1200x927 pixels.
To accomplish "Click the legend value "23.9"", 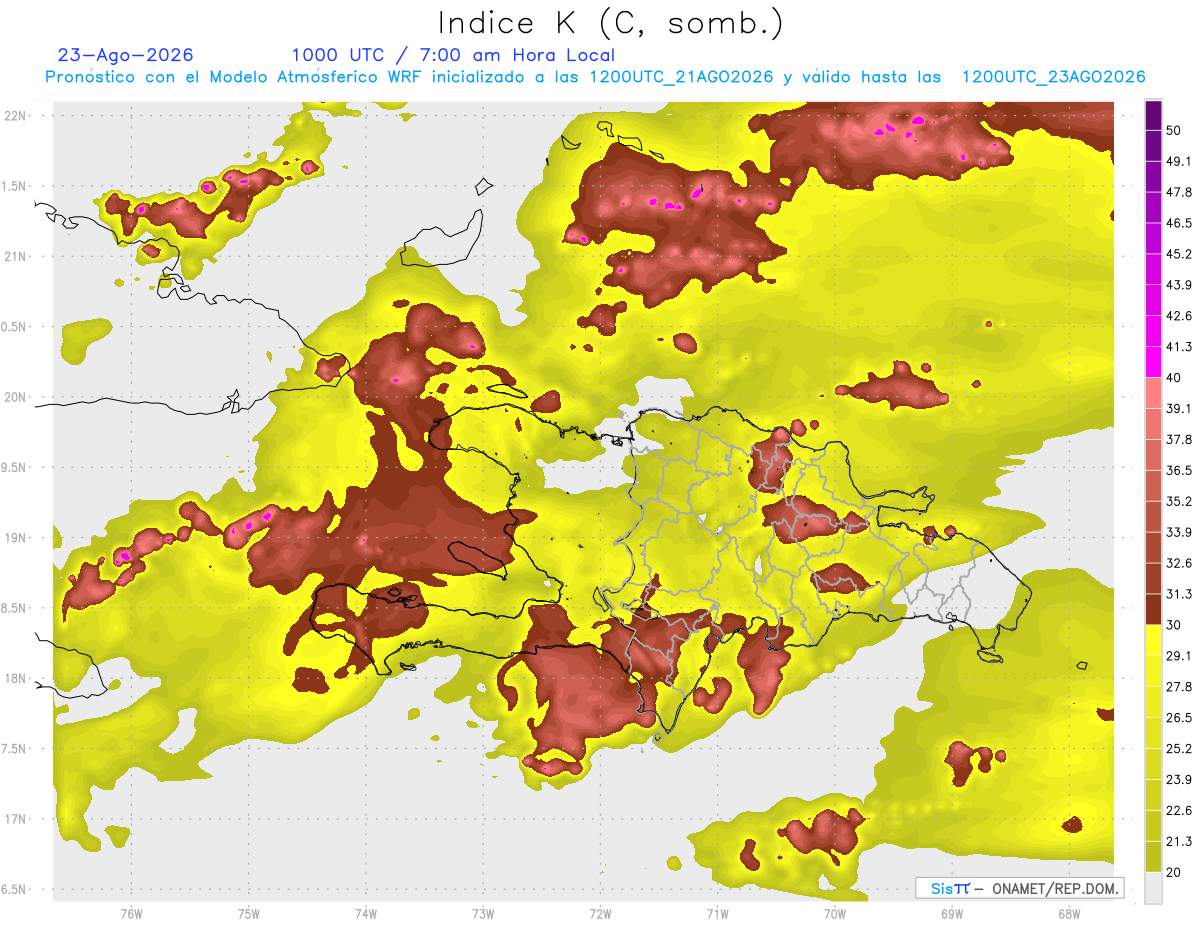I will pyautogui.click(x=1179, y=780).
